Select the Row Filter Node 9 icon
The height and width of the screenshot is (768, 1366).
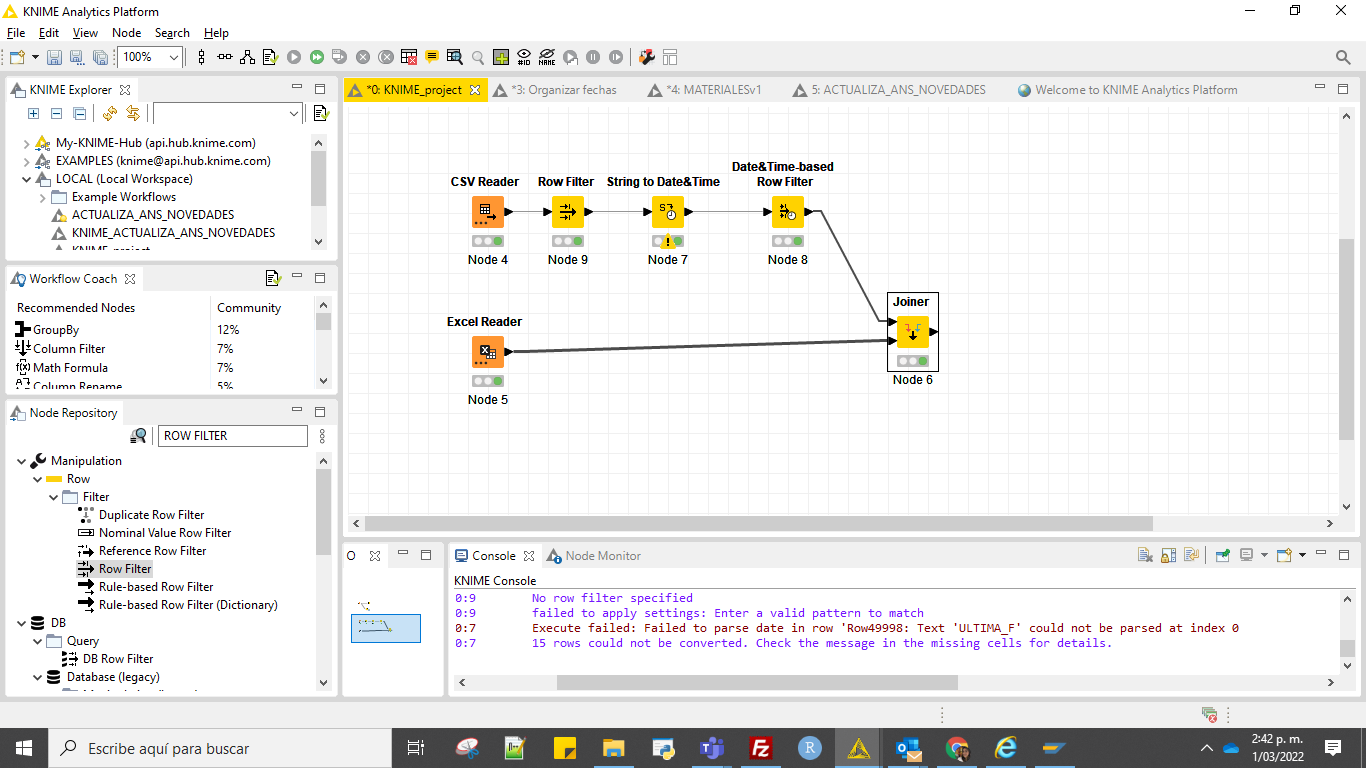(x=567, y=212)
